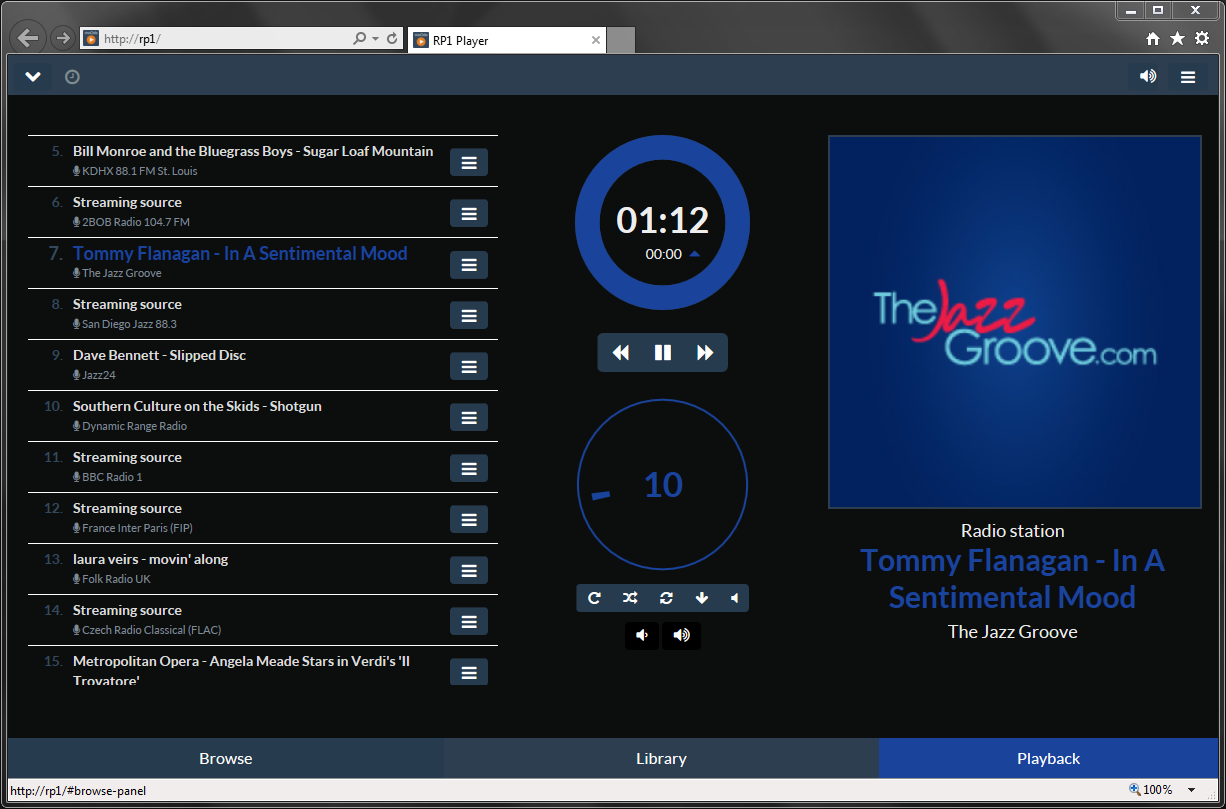
Task: Open the menu for the BBC Radio 1 entry
Action: coord(468,468)
